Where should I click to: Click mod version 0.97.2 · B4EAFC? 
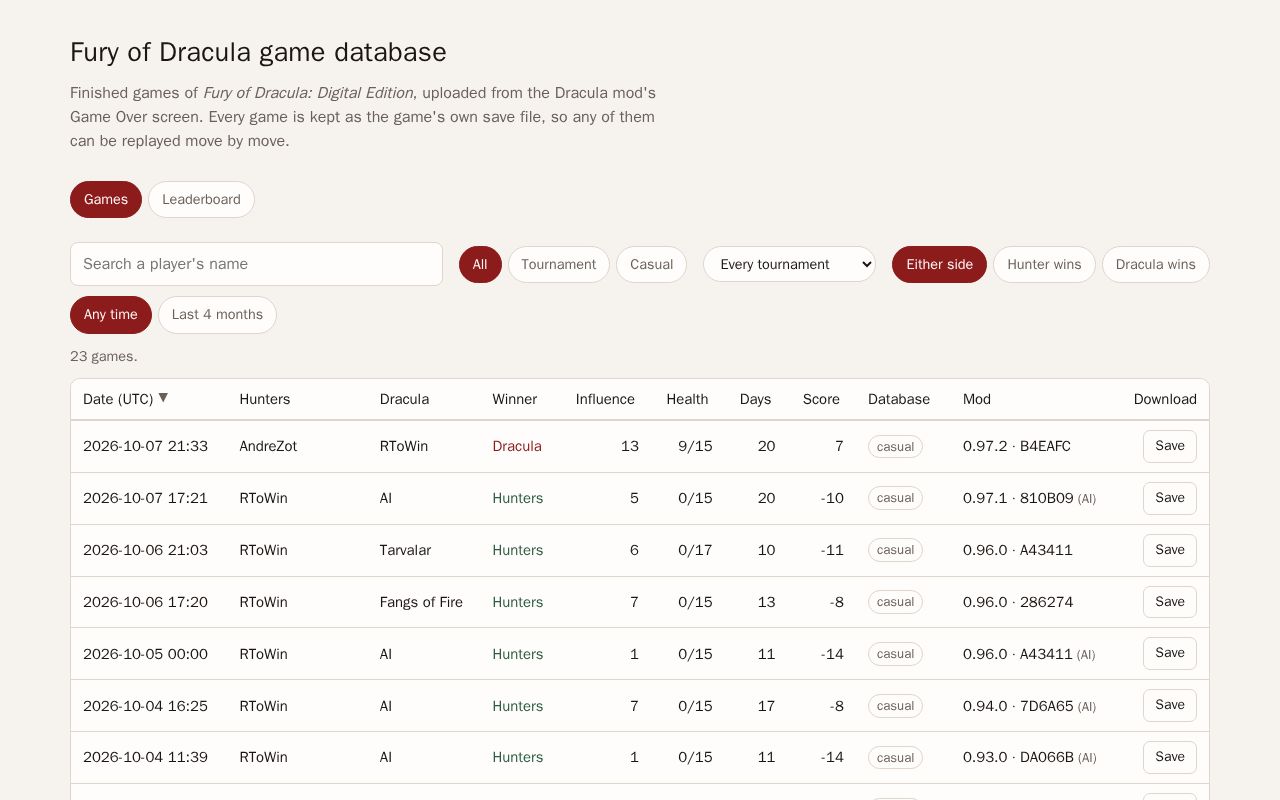[x=1017, y=446]
